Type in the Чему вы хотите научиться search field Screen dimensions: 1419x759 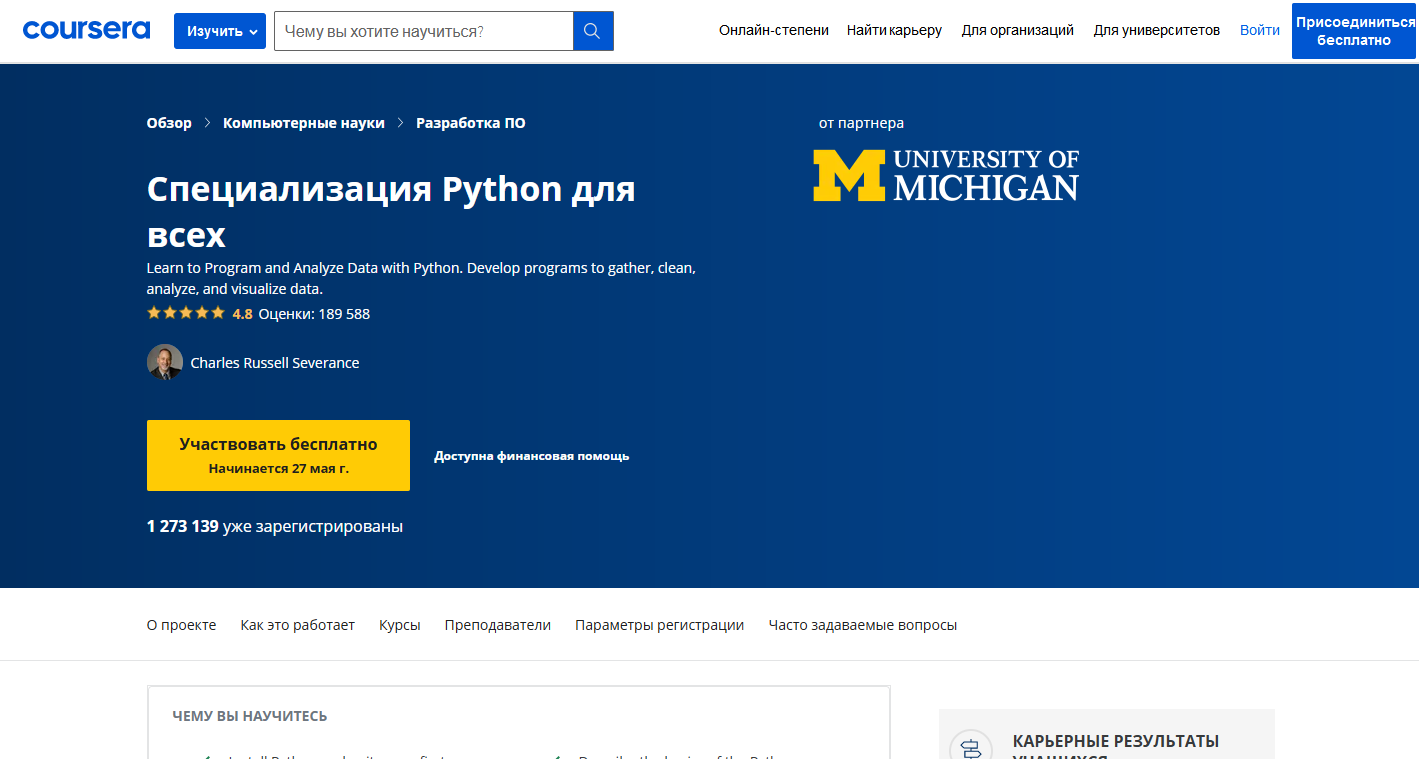click(x=423, y=31)
